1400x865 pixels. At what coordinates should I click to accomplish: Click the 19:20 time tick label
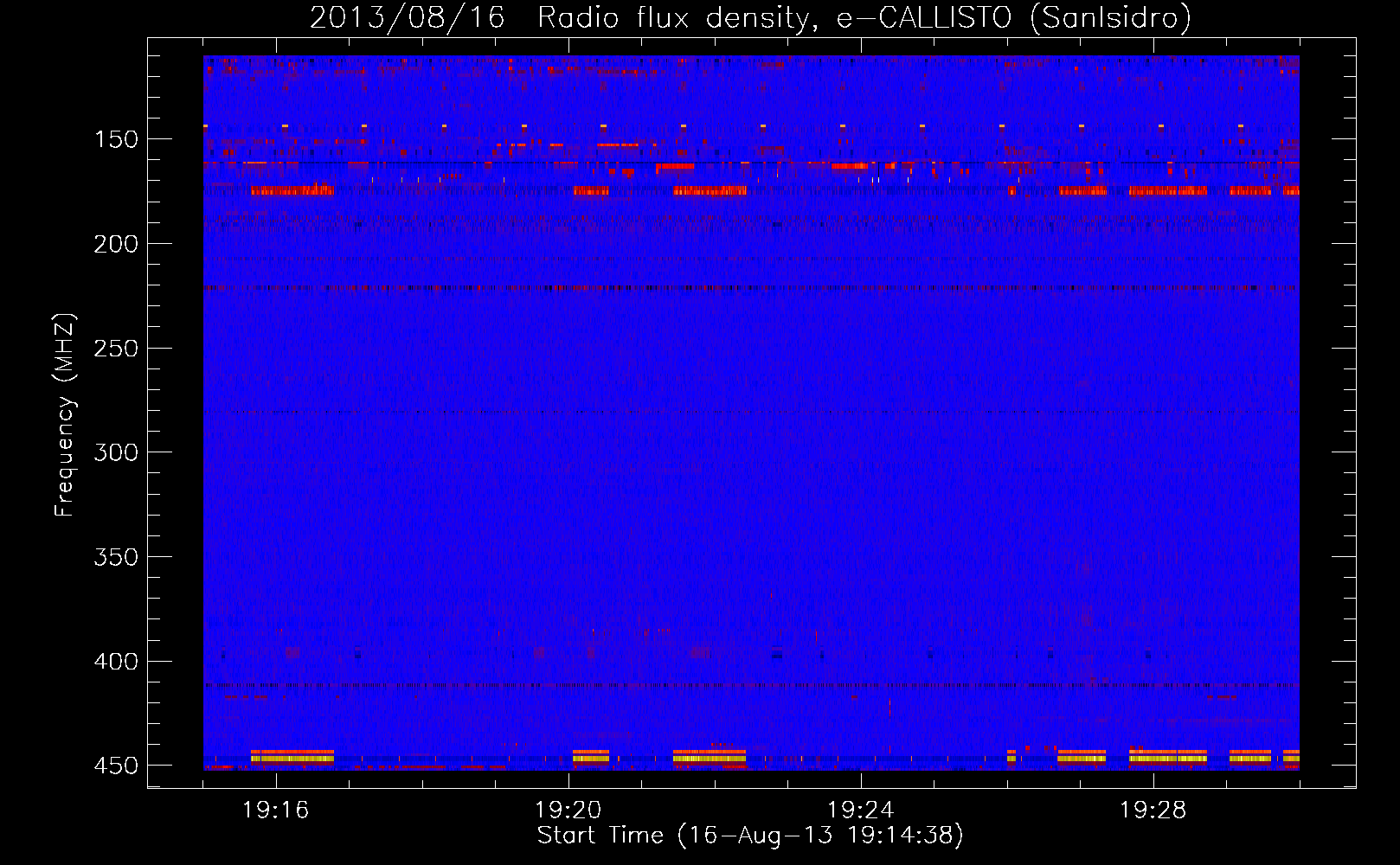pos(568,811)
